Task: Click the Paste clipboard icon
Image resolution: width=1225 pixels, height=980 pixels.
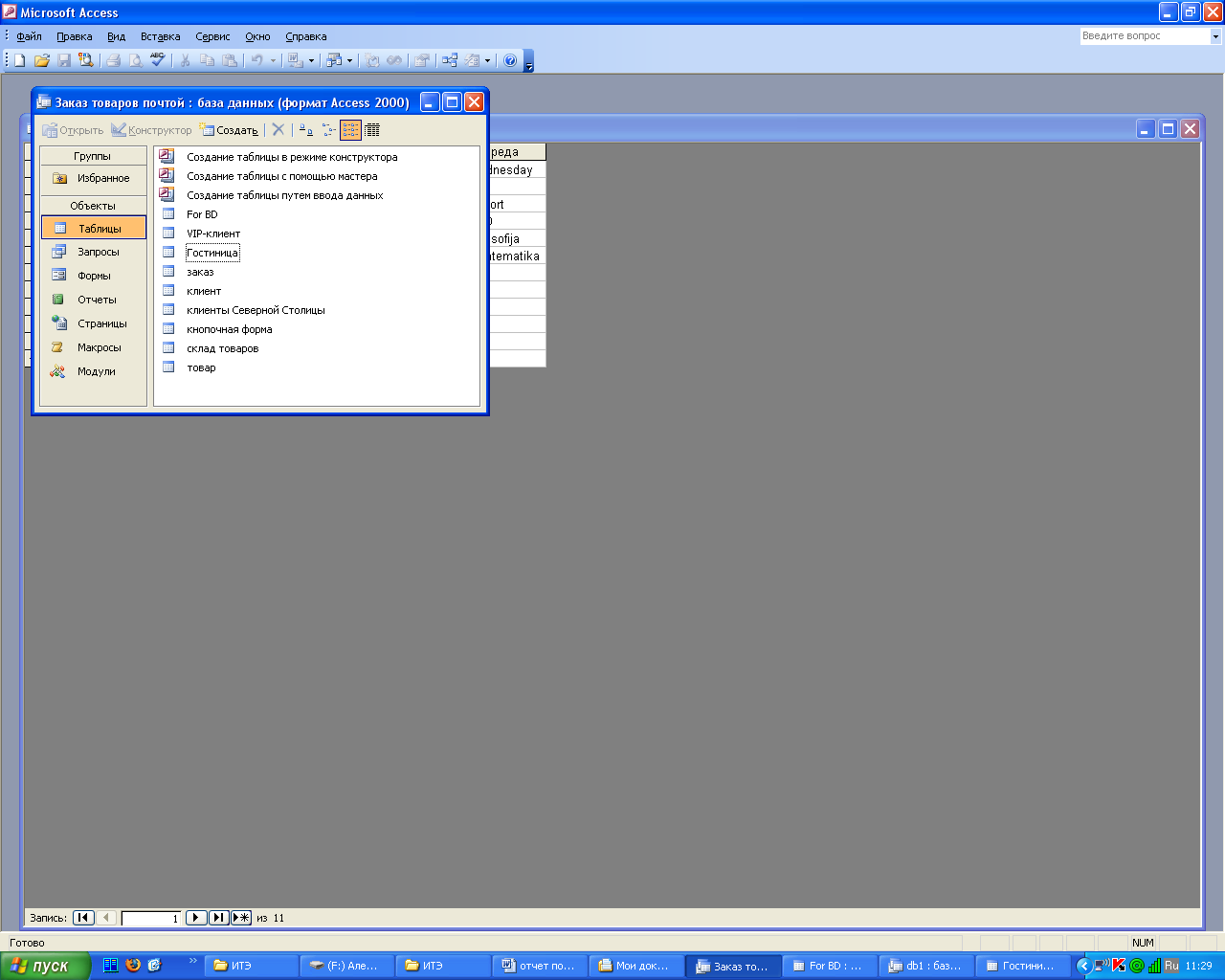Action: coord(230,60)
